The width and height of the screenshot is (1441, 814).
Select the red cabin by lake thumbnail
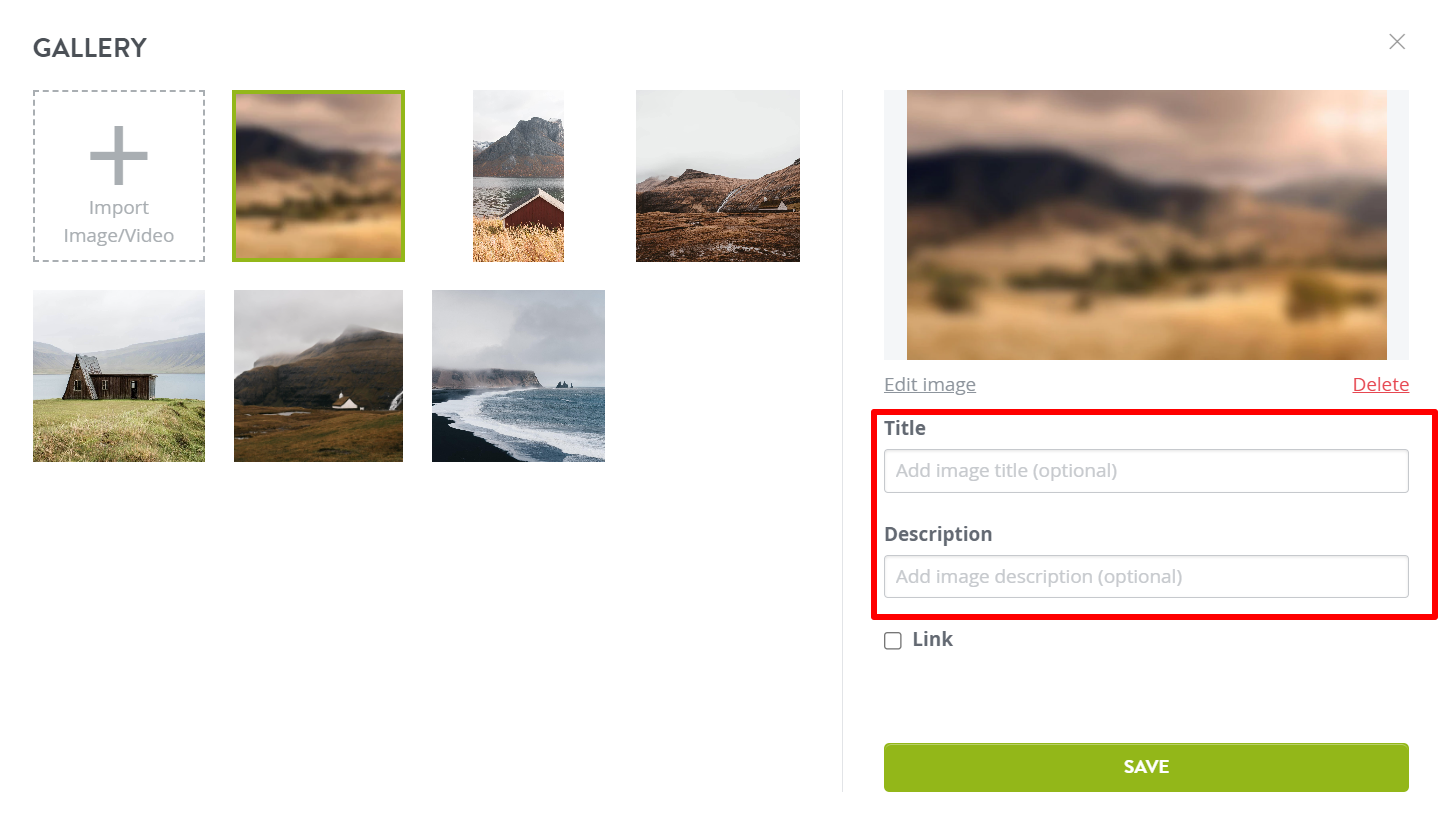coord(518,176)
